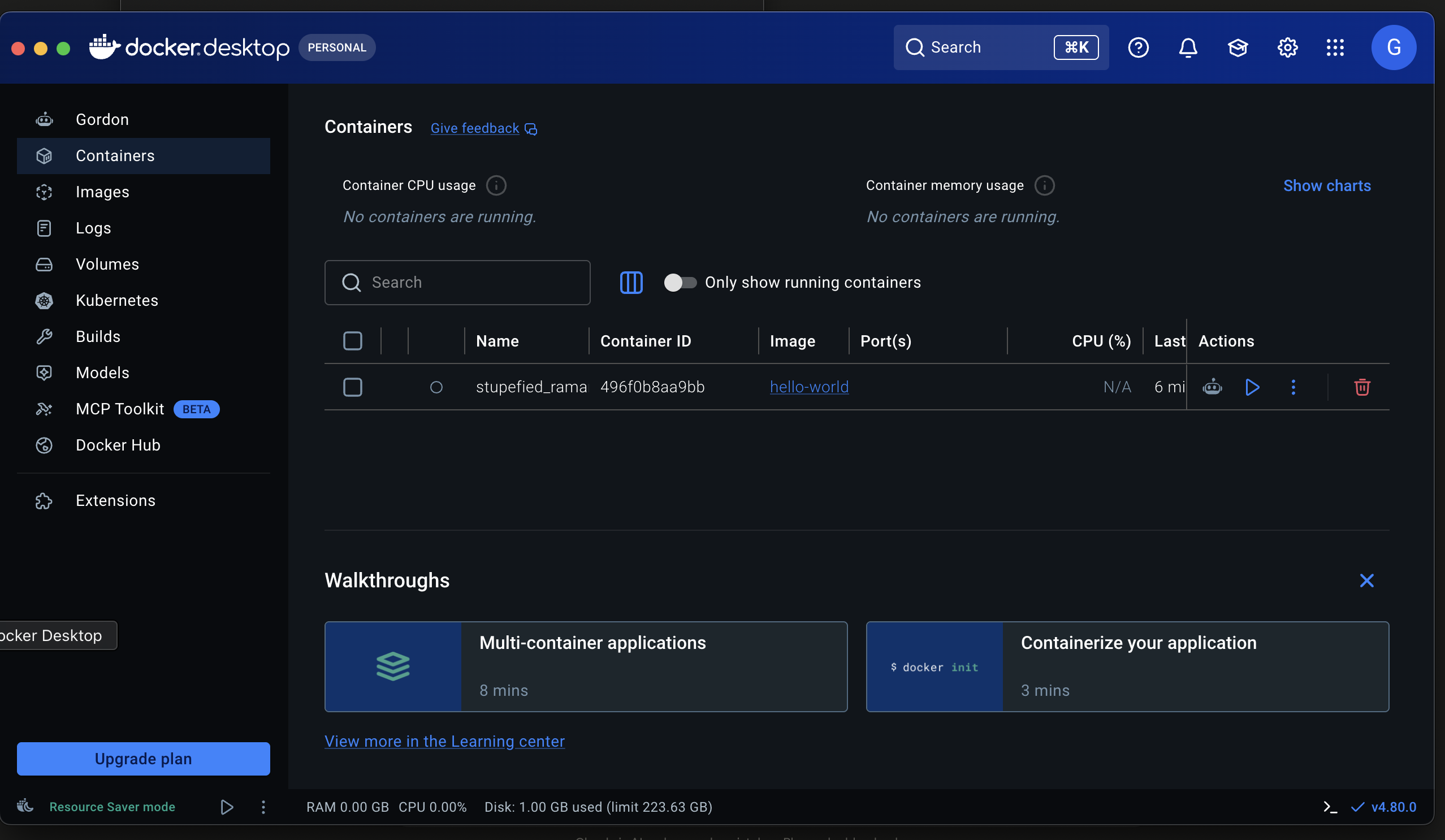The image size is (1445, 840).
Task: Click RAM 0.00 GB status text
Action: coord(348,807)
